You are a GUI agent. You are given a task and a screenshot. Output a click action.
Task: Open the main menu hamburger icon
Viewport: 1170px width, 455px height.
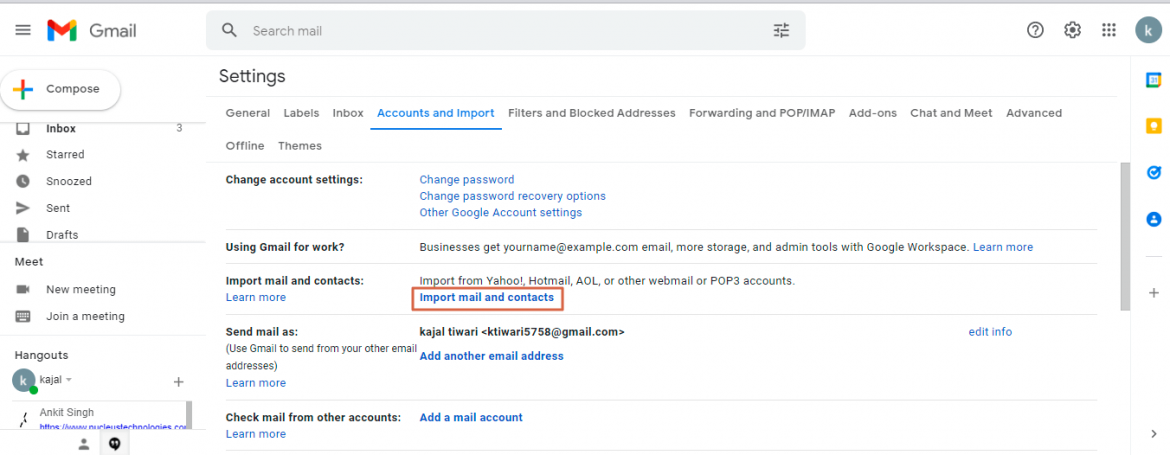coord(23,30)
